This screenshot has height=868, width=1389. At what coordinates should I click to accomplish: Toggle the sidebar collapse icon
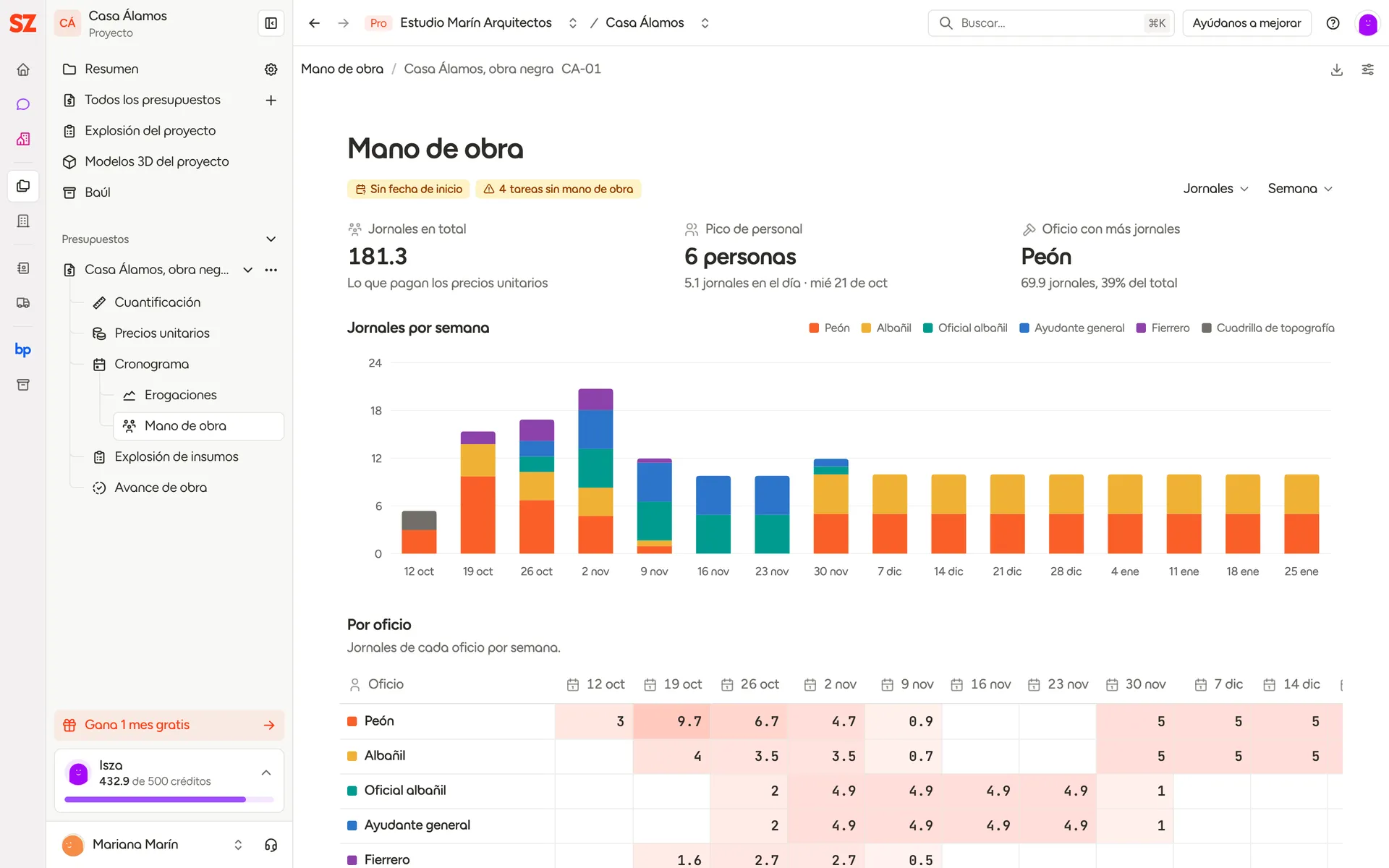[x=271, y=23]
